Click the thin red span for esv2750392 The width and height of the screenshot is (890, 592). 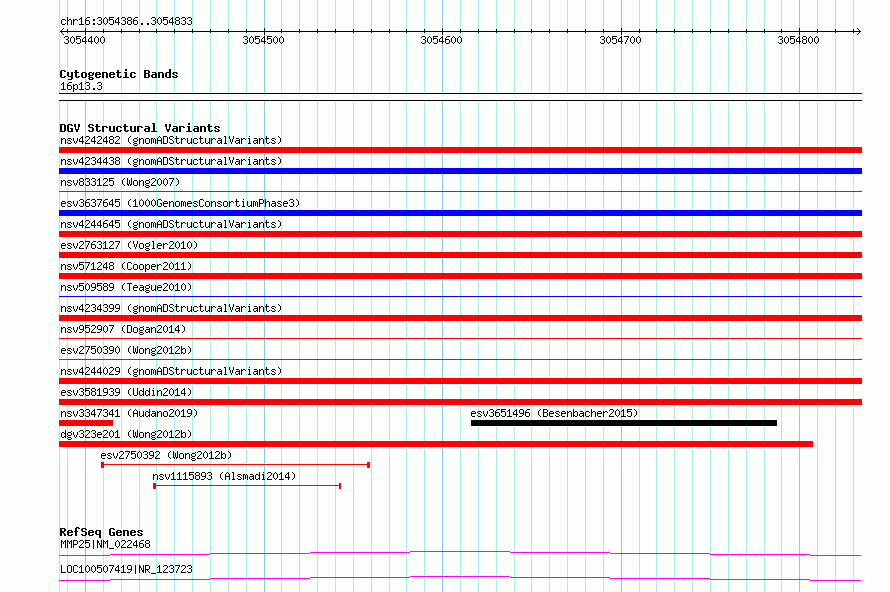pyautogui.click(x=236, y=465)
